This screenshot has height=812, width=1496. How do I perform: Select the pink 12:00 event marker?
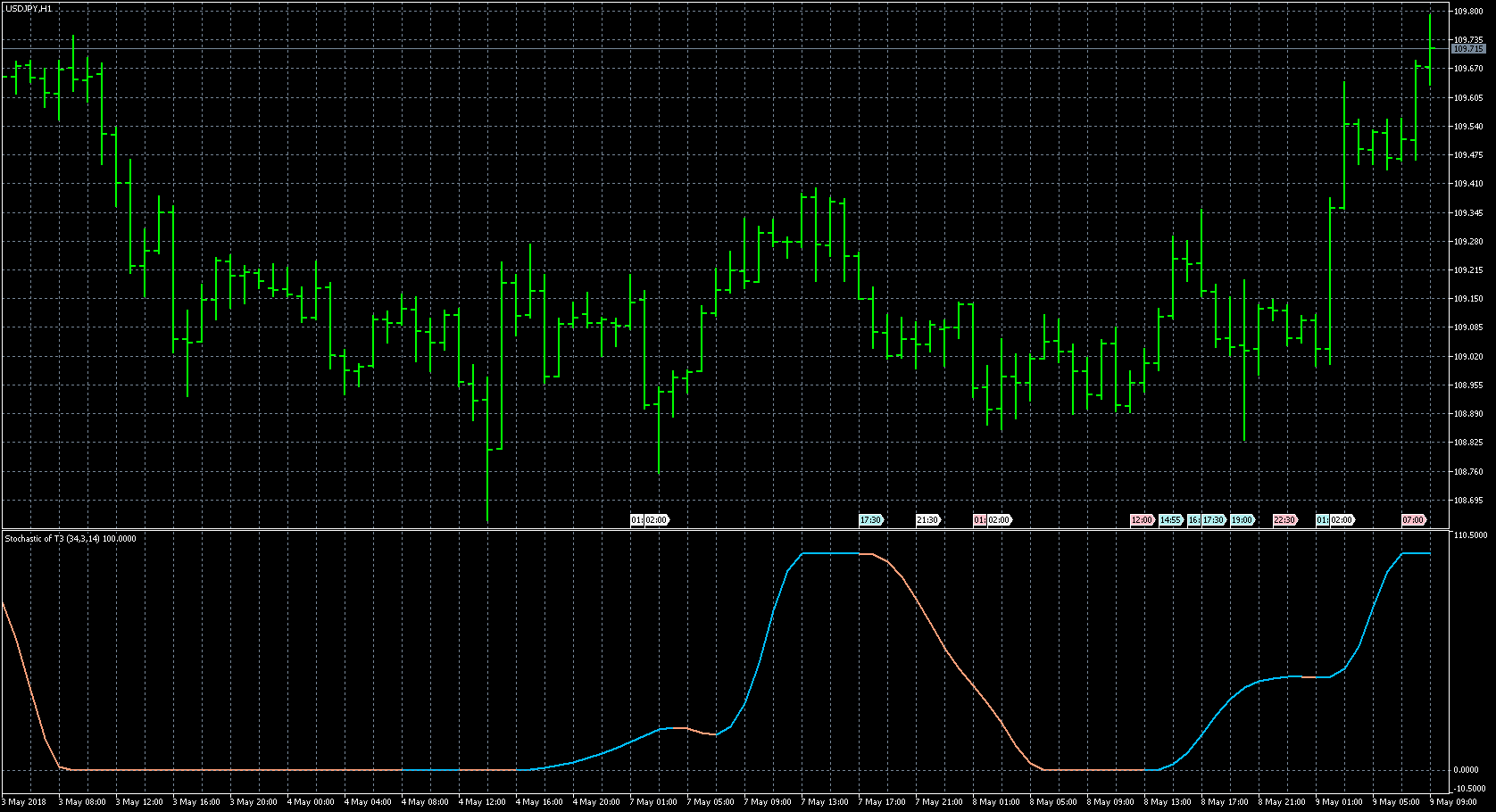coord(1142,520)
